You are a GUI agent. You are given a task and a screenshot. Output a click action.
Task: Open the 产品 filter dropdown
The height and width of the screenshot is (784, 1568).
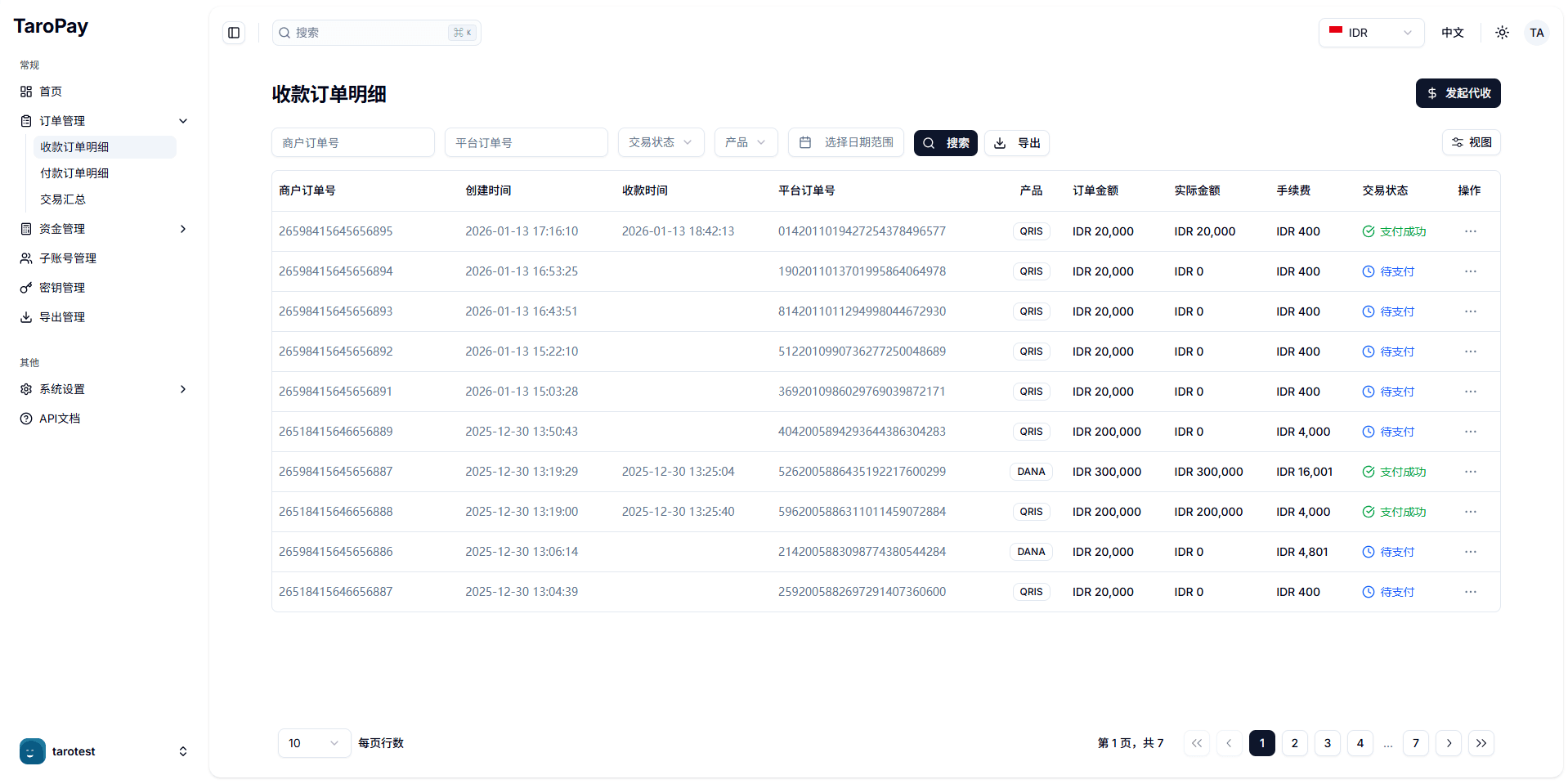click(745, 142)
